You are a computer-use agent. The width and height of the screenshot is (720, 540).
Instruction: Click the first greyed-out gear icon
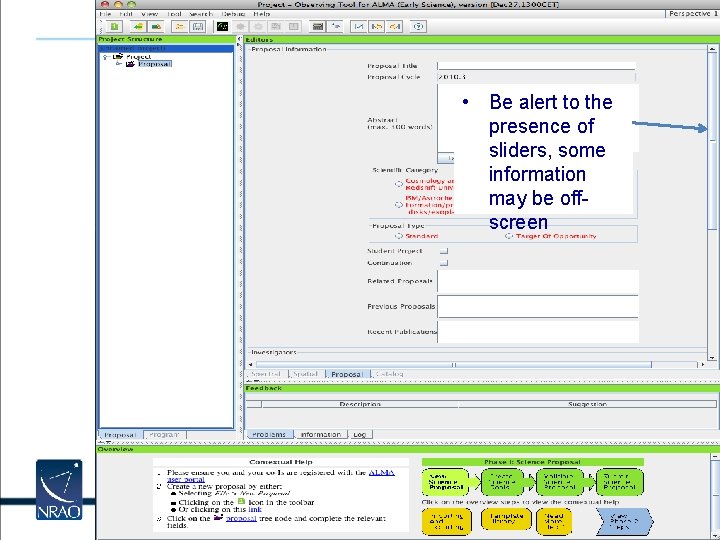(x=240, y=27)
